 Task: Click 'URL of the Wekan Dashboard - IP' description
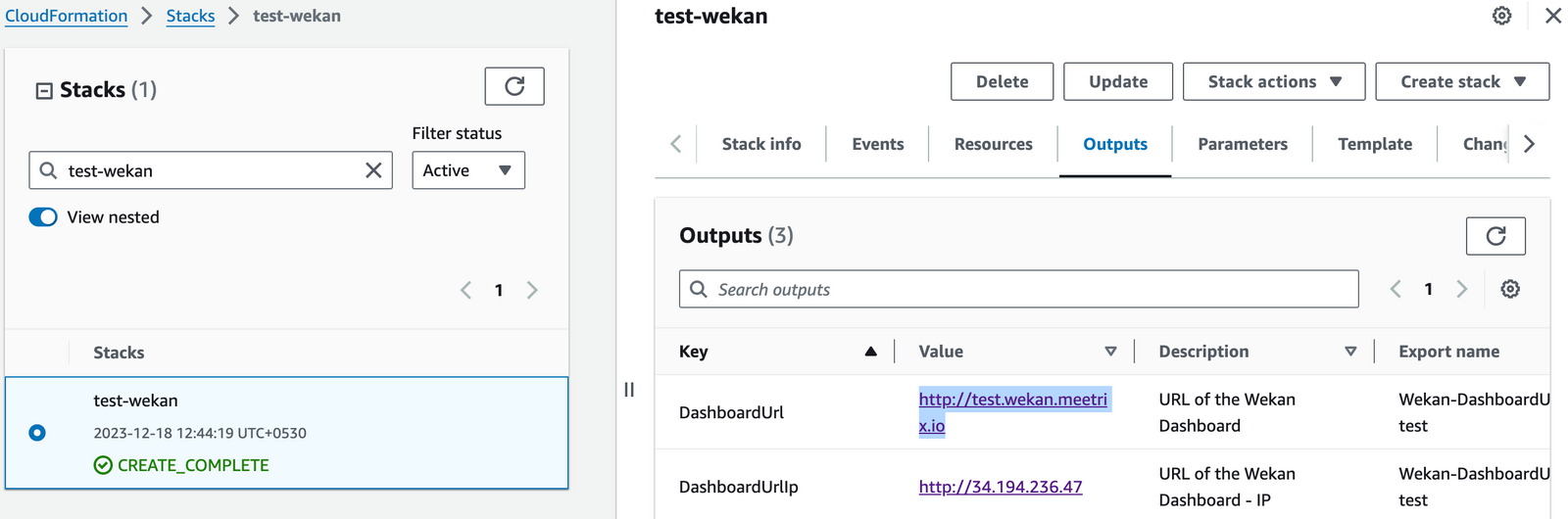(1227, 487)
